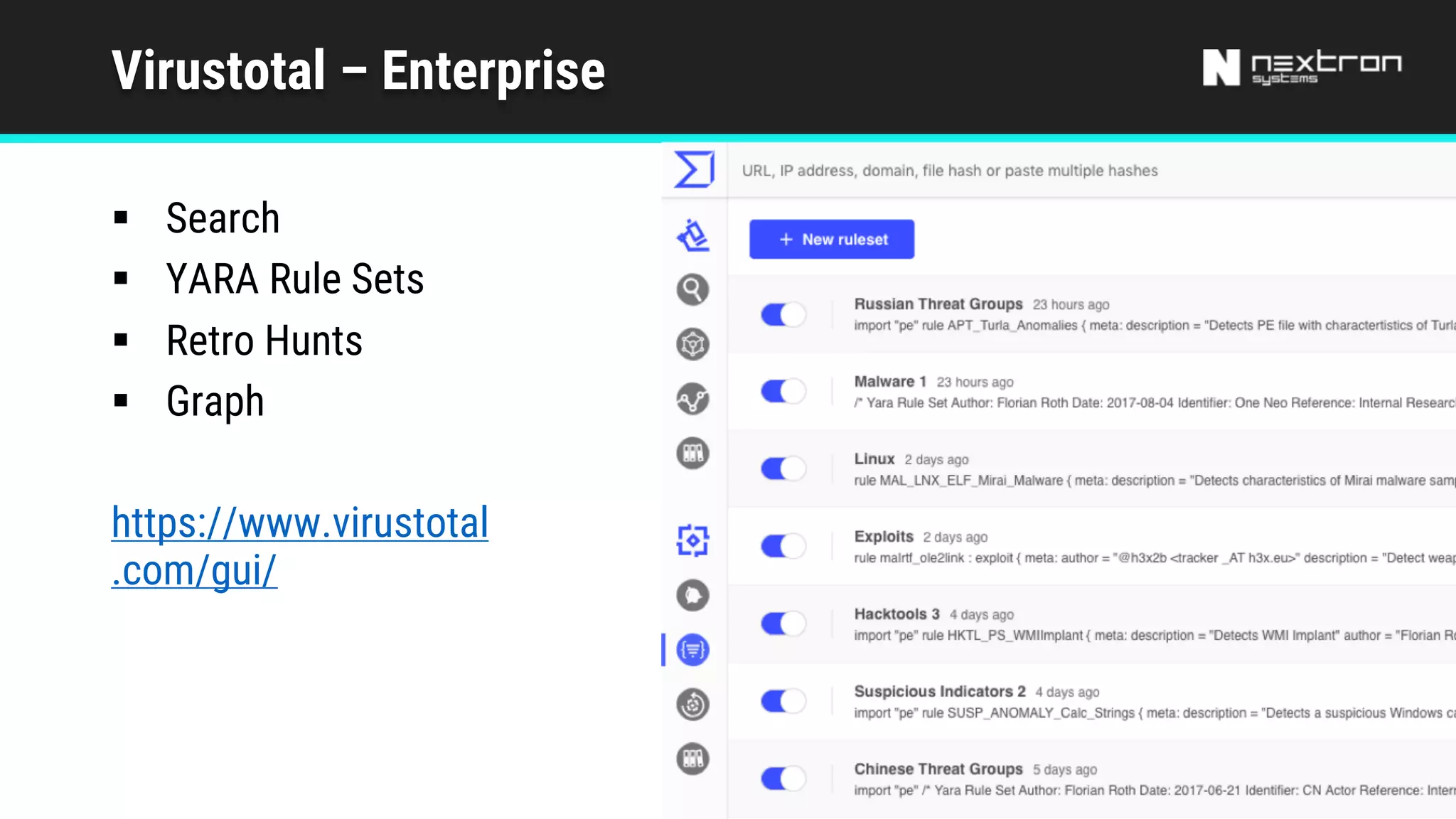Image resolution: width=1456 pixels, height=819 pixels.
Task: Click the 4 days ago timestamp beside Suspicious Indicators 2
Action: point(1067,692)
